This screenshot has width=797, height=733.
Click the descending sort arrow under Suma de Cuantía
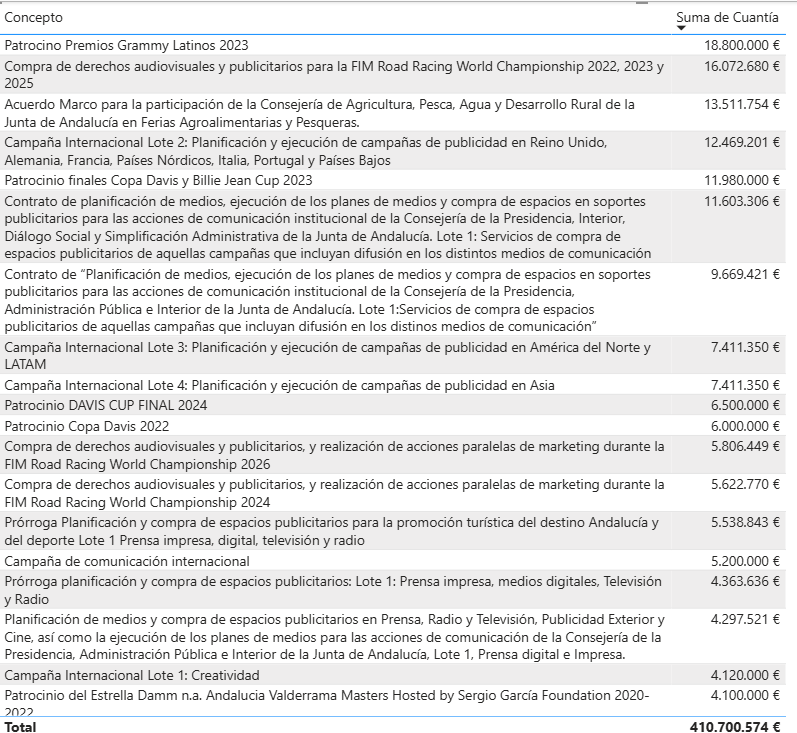tap(681, 28)
